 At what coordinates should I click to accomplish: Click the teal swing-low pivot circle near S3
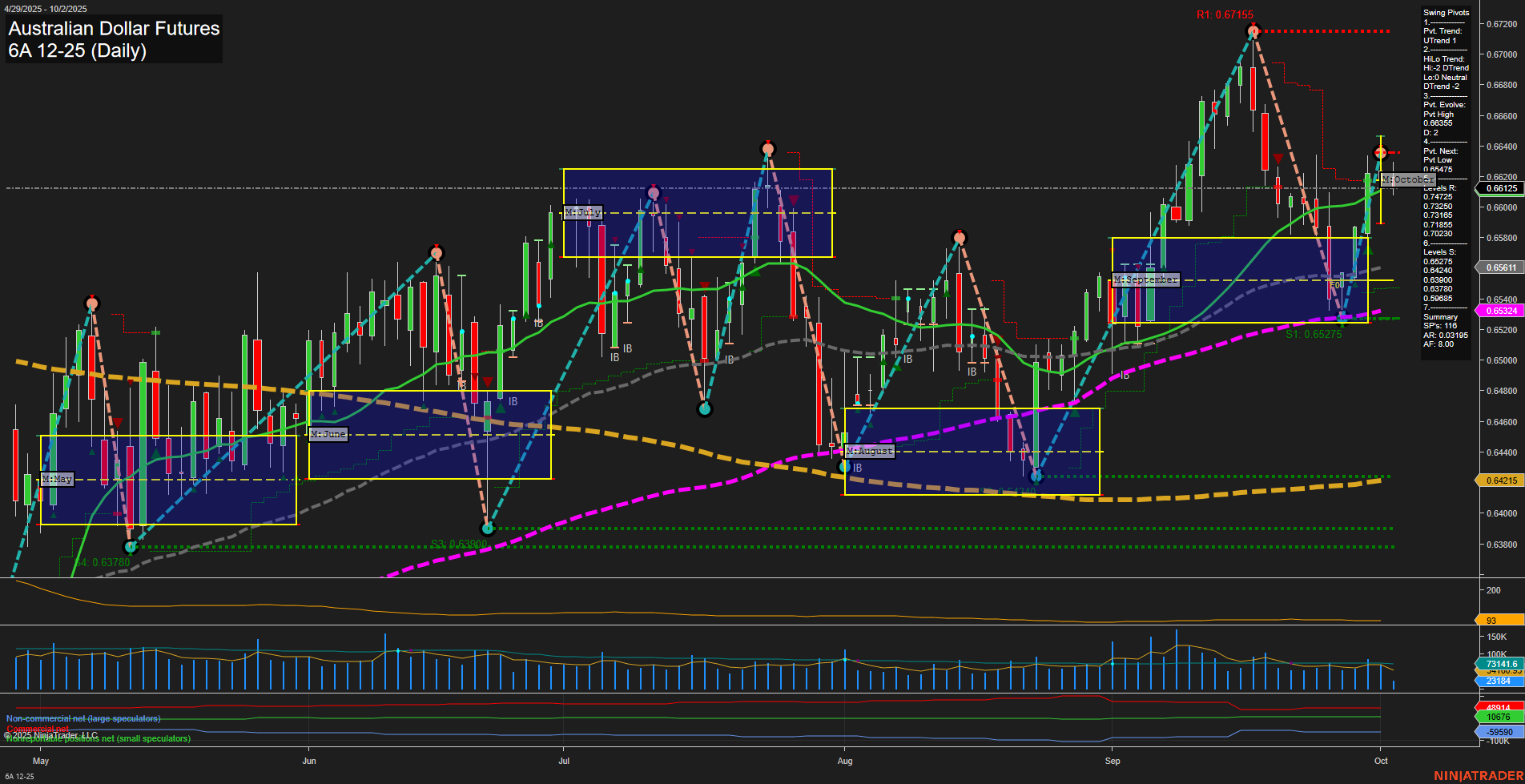point(488,529)
